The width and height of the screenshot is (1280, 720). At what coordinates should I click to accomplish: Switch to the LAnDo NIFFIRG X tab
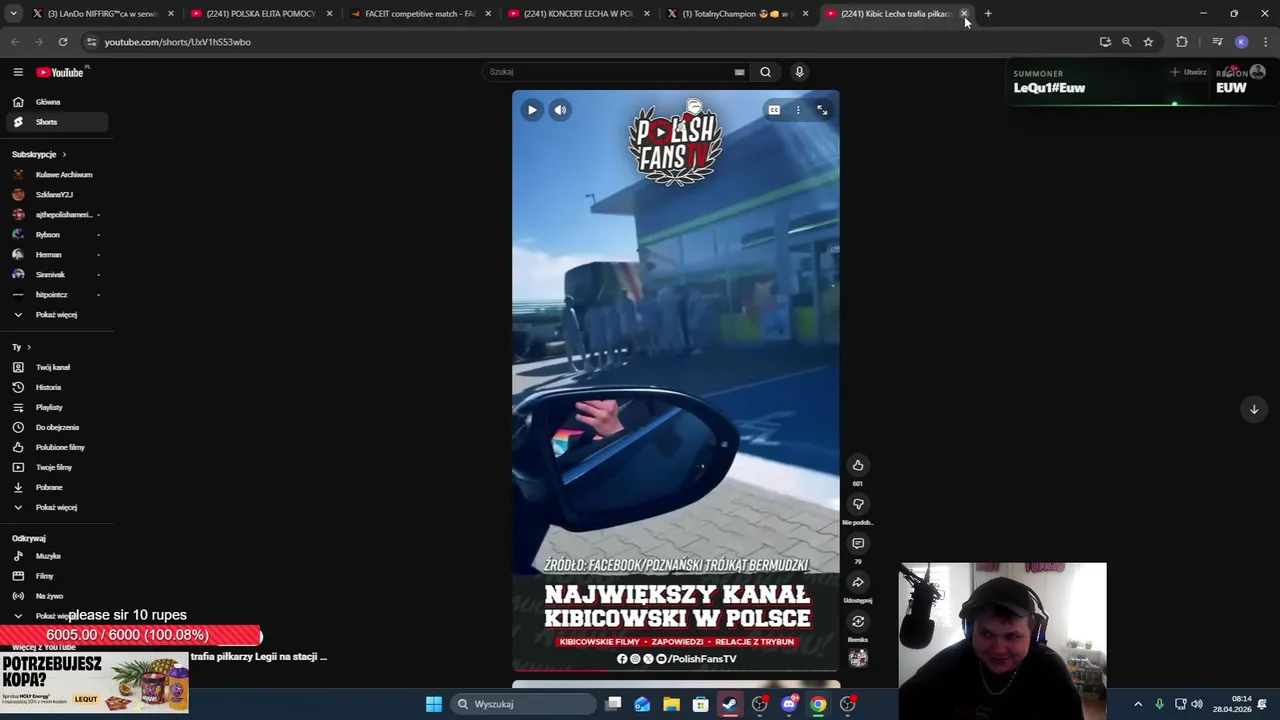pyautogui.click(x=103, y=14)
